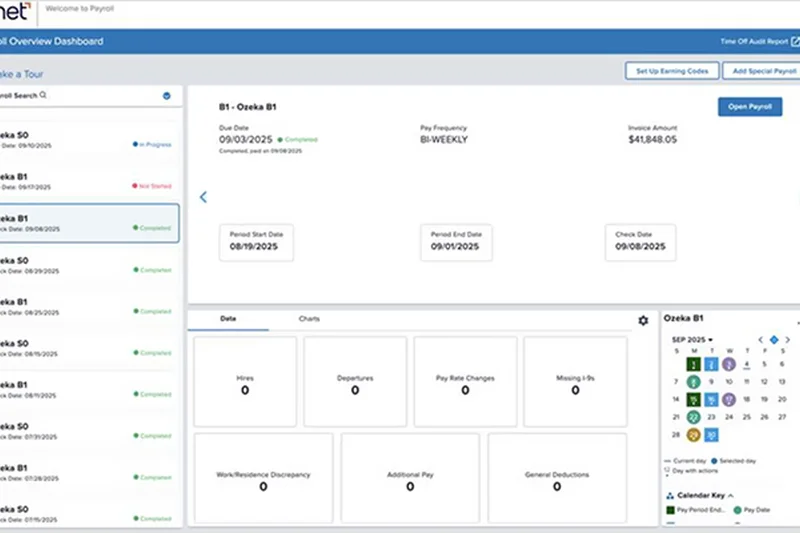The width and height of the screenshot is (800, 533).
Task: Collapse the Calendar Key section
Action: point(731,495)
